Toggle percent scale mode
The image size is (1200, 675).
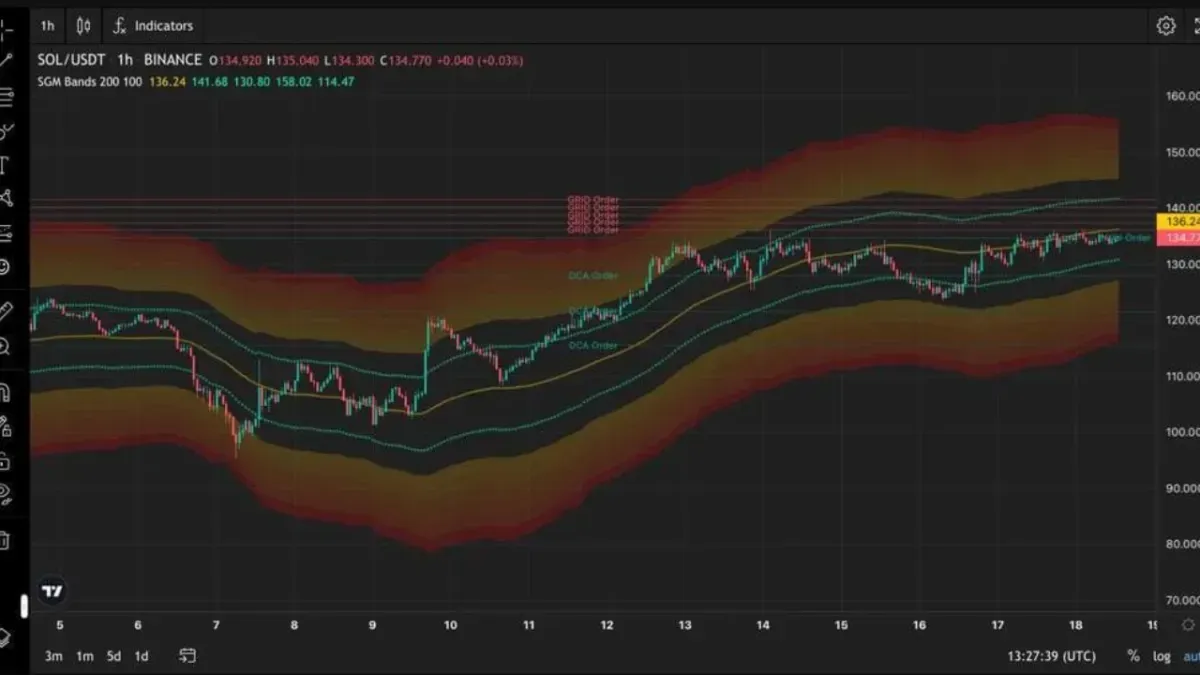[1133, 656]
